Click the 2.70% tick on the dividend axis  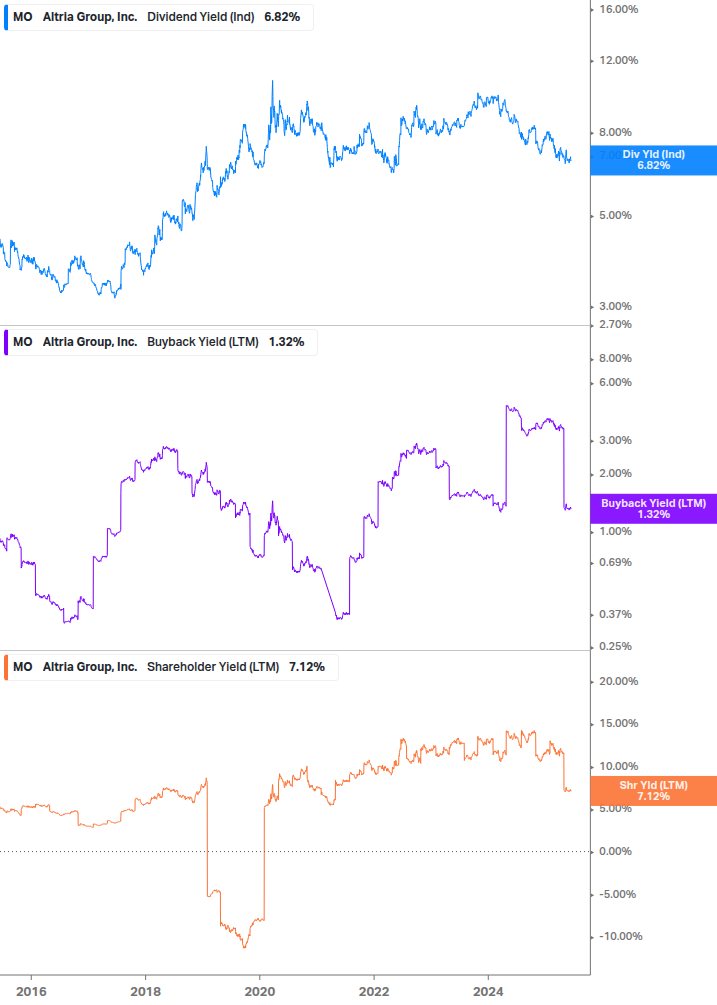[615, 325]
